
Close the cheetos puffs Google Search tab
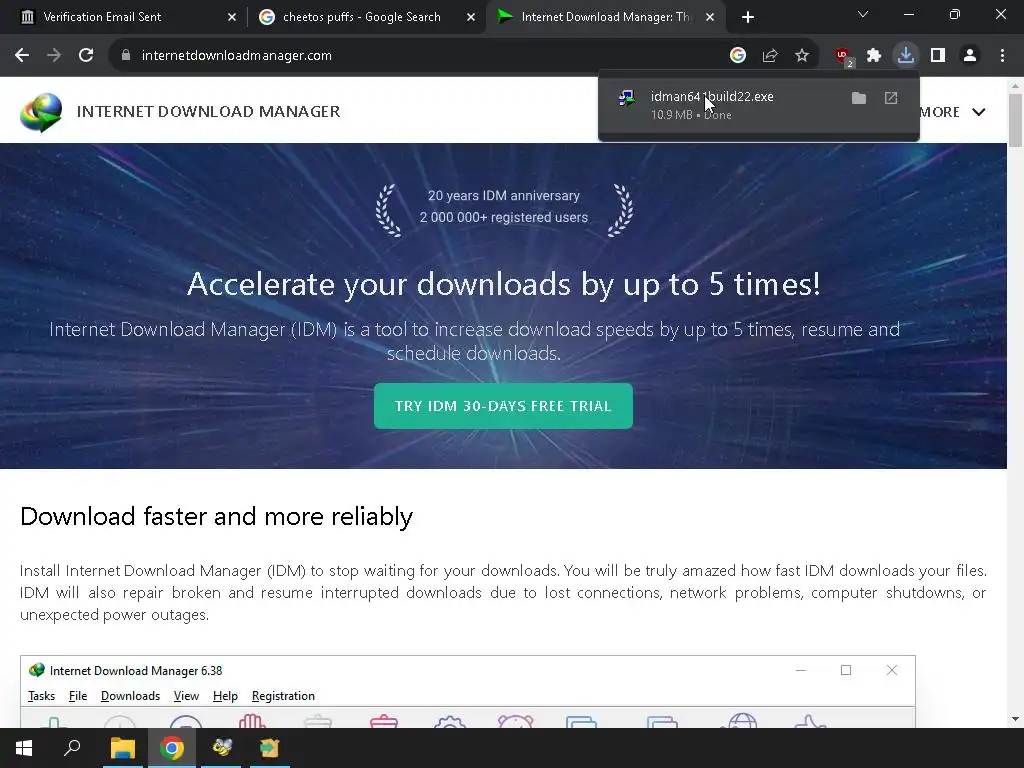[471, 17]
